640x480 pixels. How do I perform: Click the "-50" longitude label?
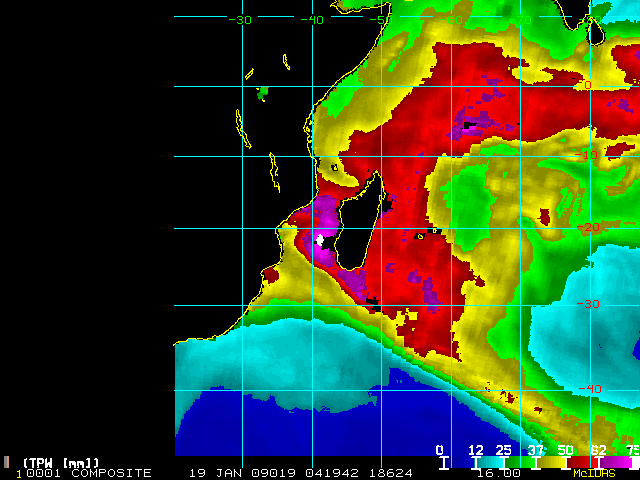pos(382,20)
